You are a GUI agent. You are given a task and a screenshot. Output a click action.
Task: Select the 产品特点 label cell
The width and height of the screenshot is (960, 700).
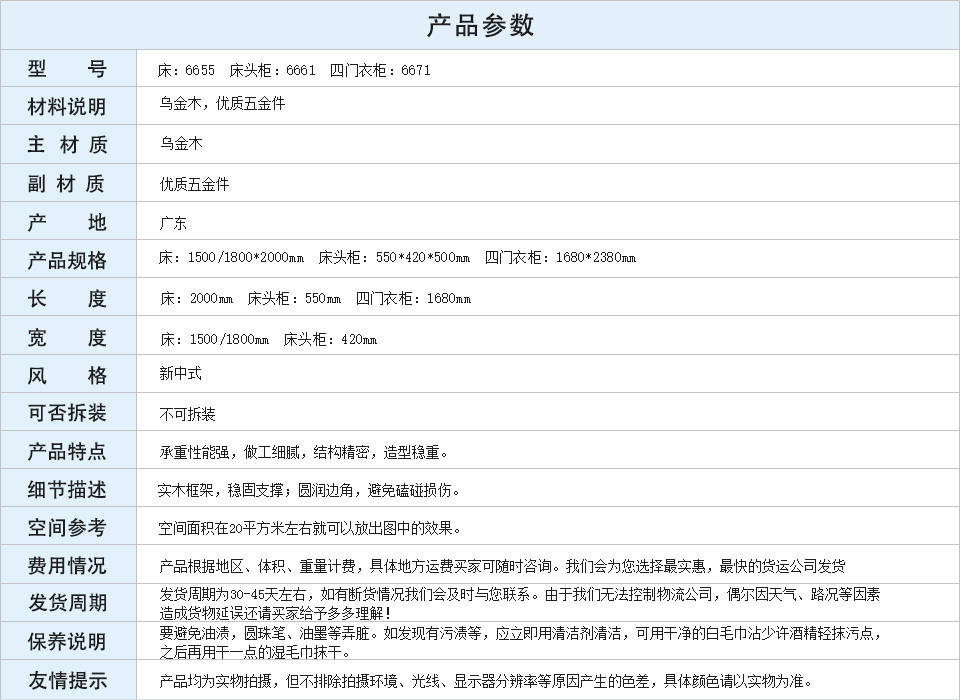68,451
